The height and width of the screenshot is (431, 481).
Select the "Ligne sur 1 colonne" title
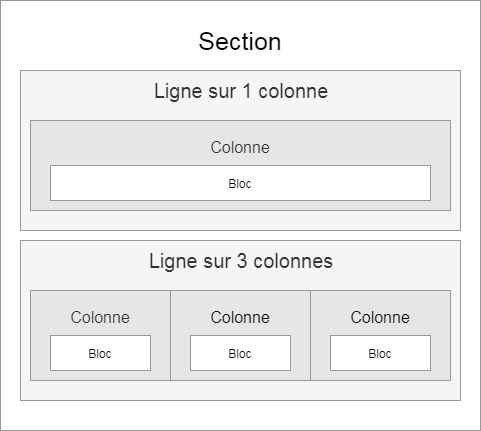[x=241, y=91]
